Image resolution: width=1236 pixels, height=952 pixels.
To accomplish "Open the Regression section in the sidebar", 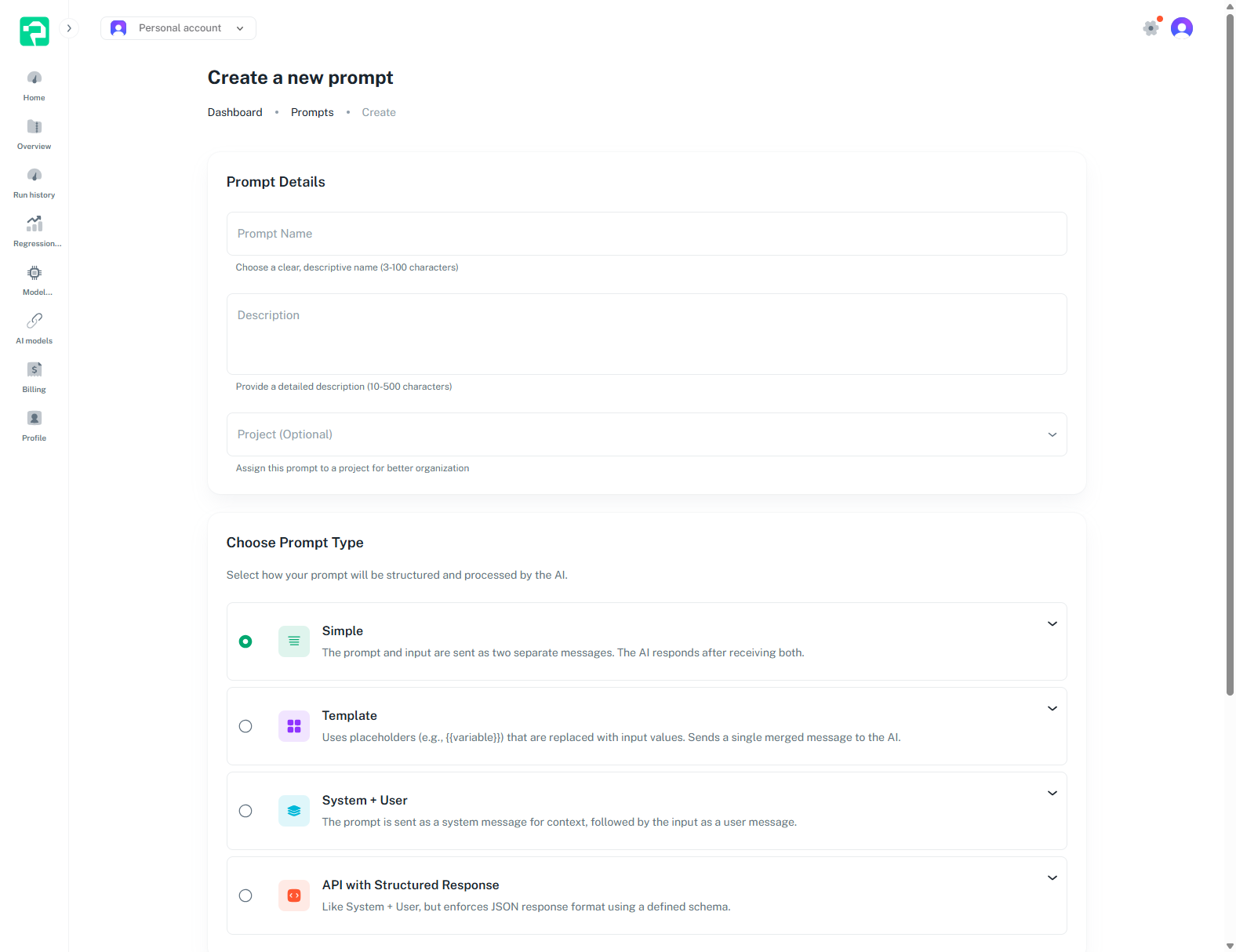I will [34, 230].
